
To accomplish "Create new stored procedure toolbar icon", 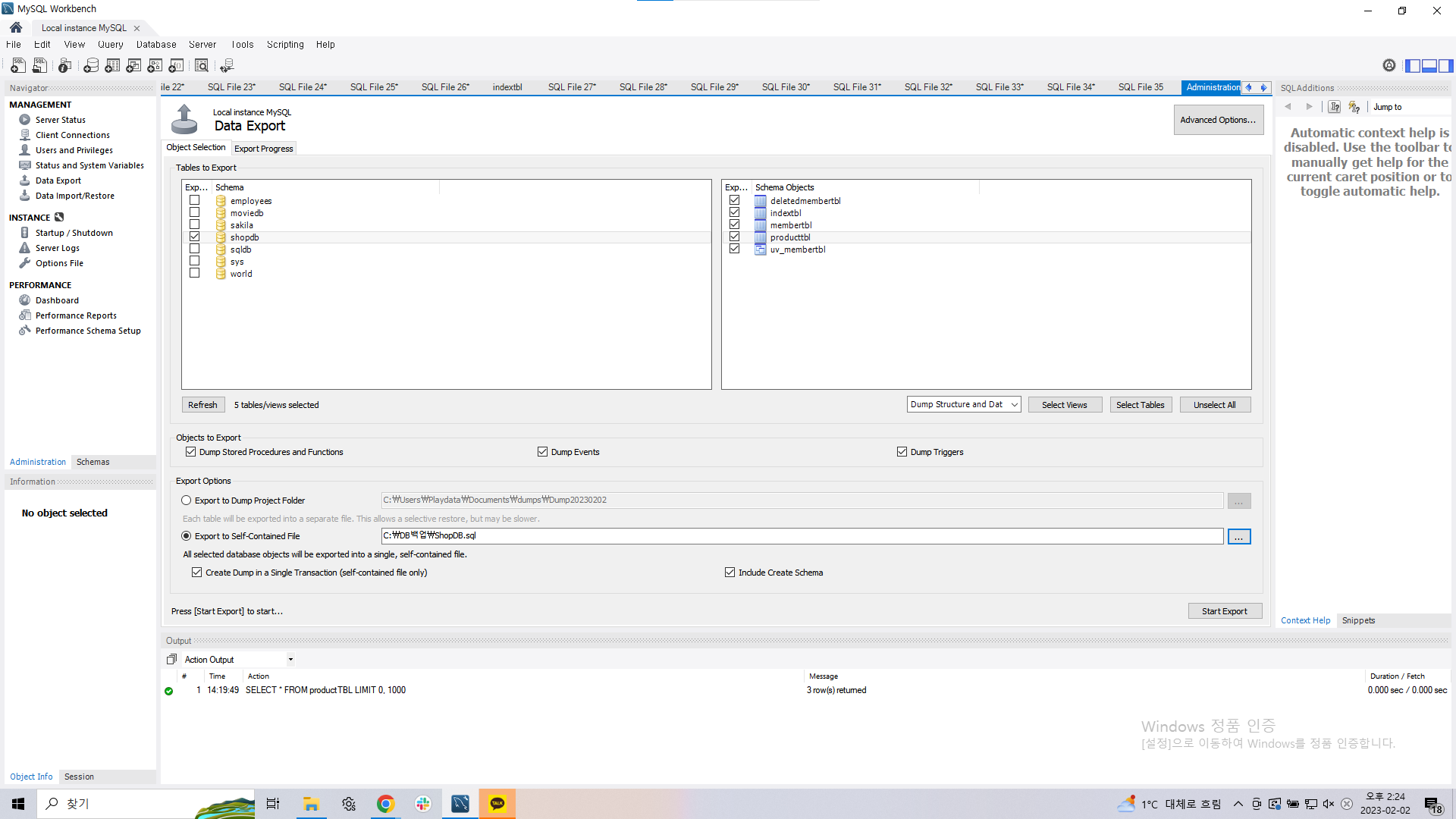I will (155, 66).
